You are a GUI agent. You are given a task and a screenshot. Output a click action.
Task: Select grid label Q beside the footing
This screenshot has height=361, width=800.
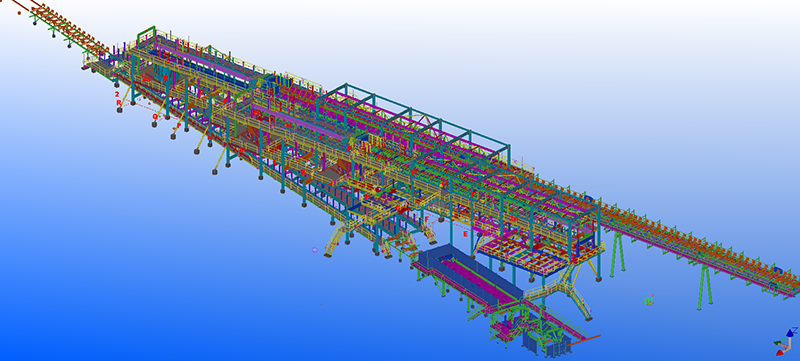coord(155,116)
